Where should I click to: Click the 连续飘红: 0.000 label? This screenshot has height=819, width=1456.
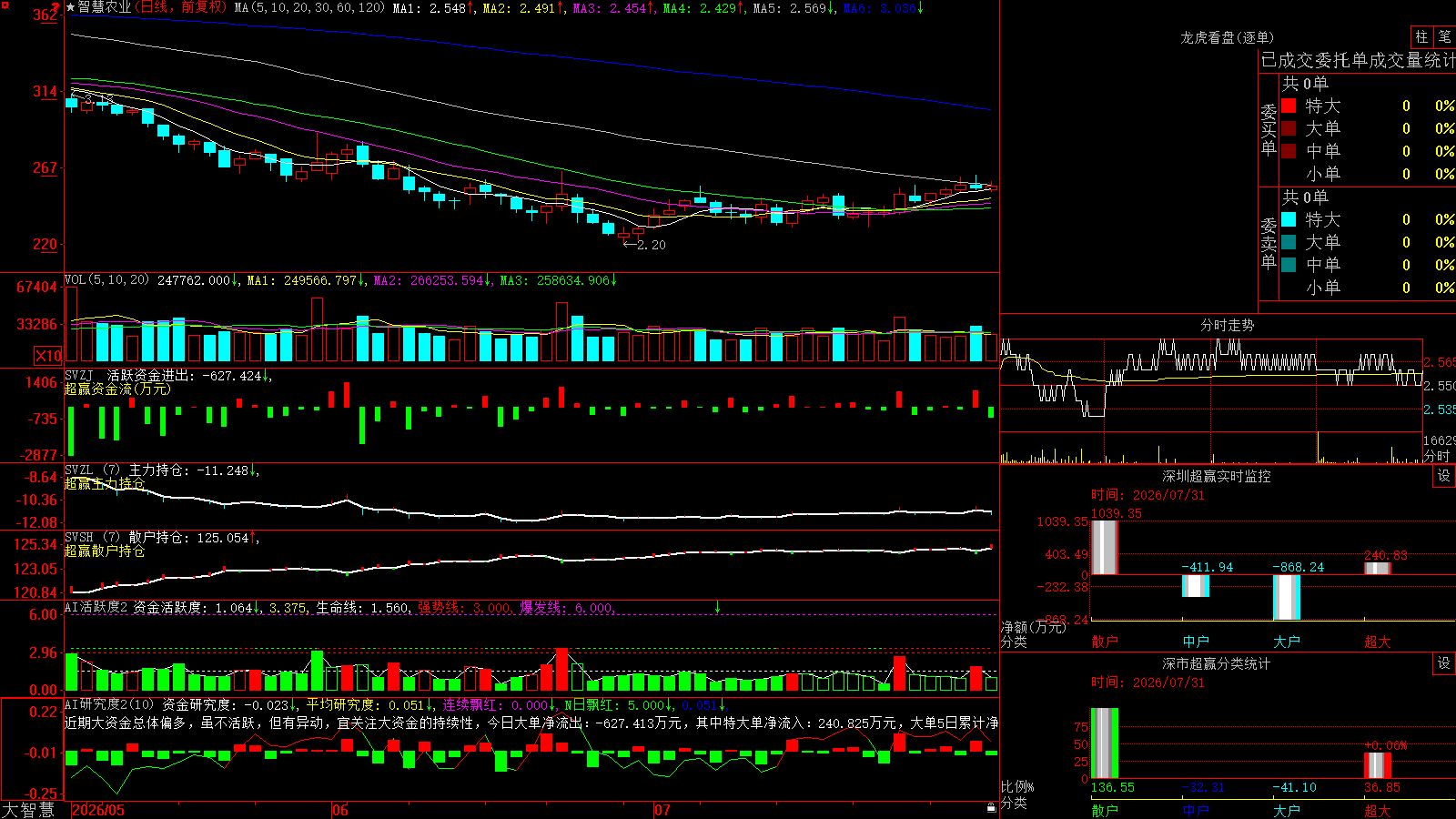pos(496,704)
